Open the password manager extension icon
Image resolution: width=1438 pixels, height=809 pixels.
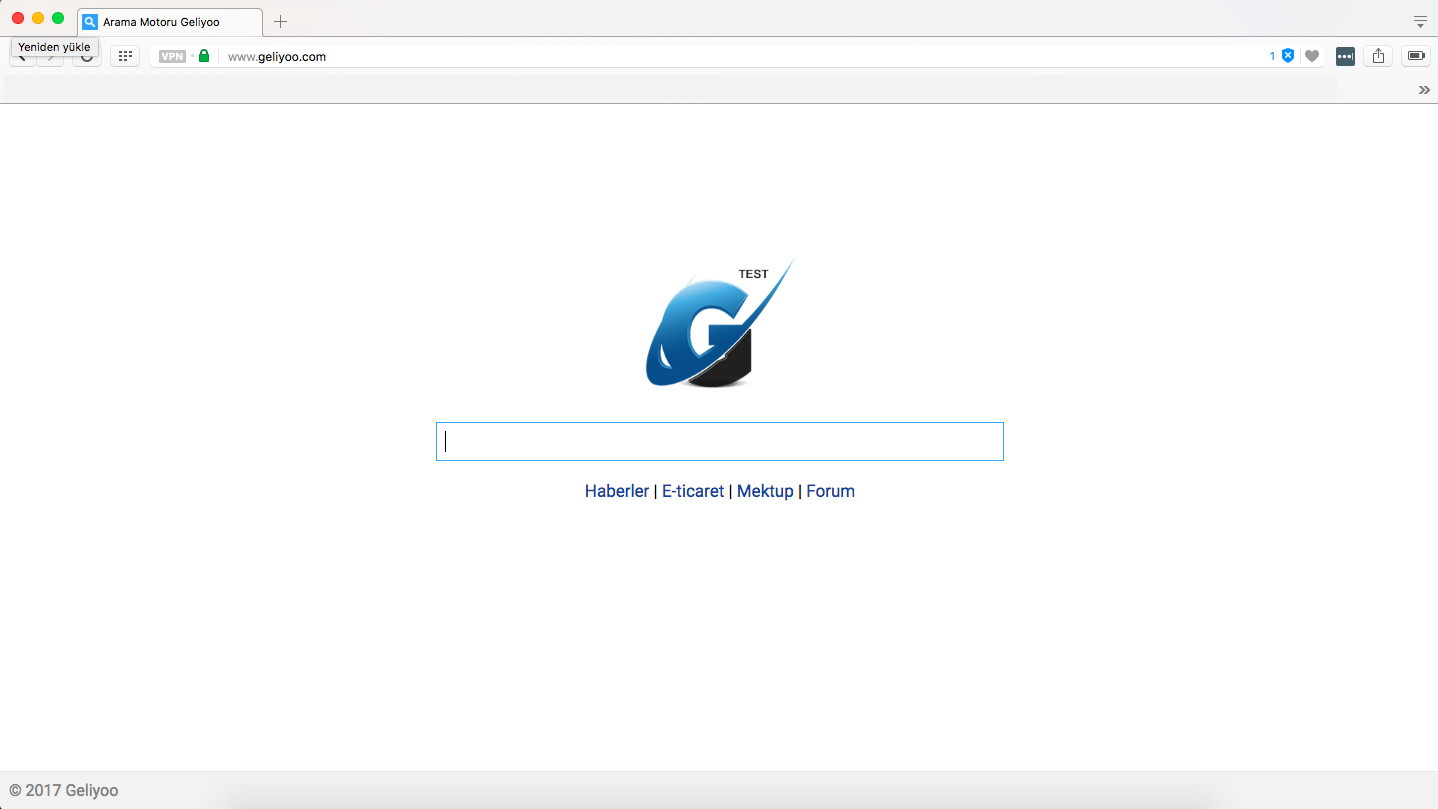(1345, 56)
